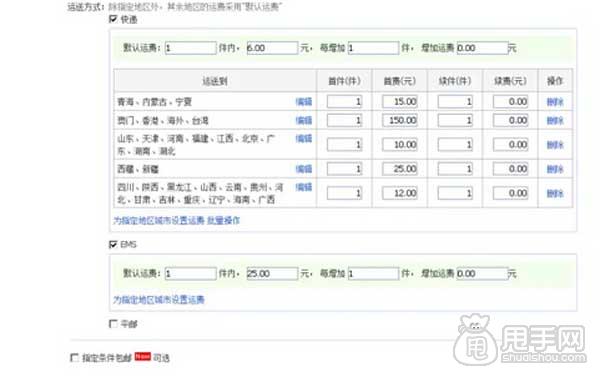
Task: Open the 批量操作 link
Action: pyautogui.click(x=223, y=220)
